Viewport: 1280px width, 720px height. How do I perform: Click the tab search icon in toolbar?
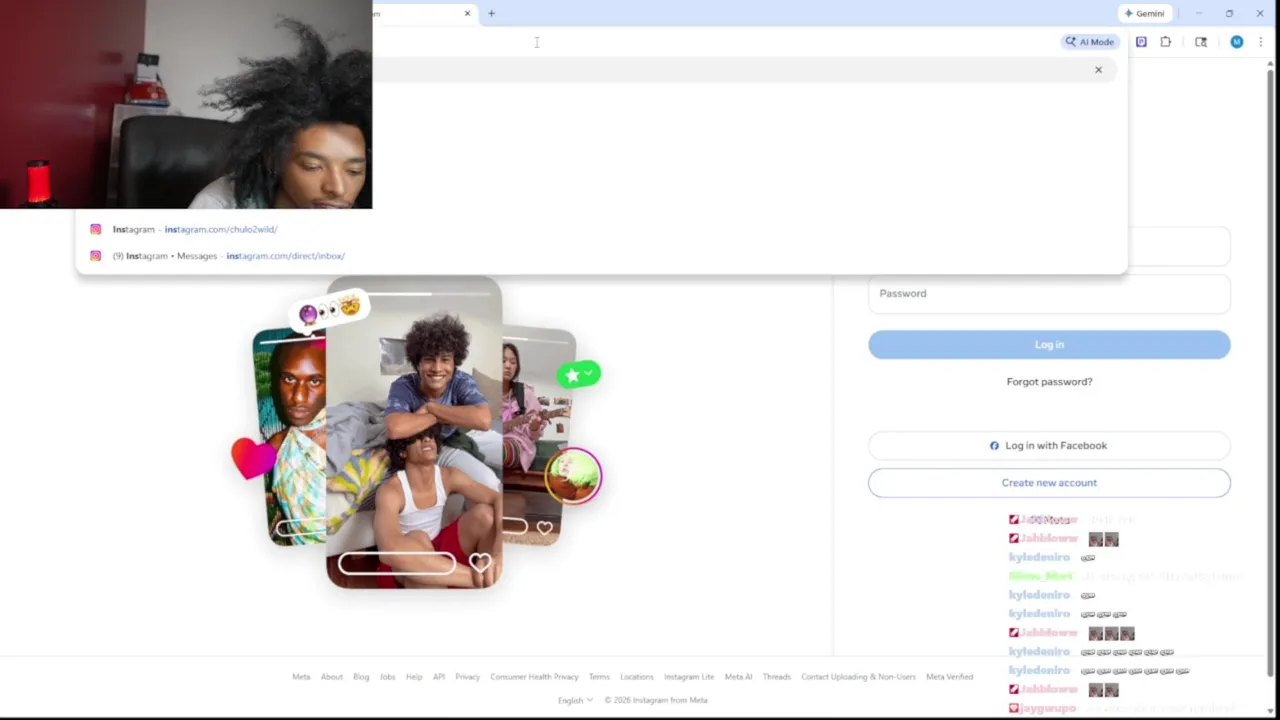click(x=1201, y=42)
